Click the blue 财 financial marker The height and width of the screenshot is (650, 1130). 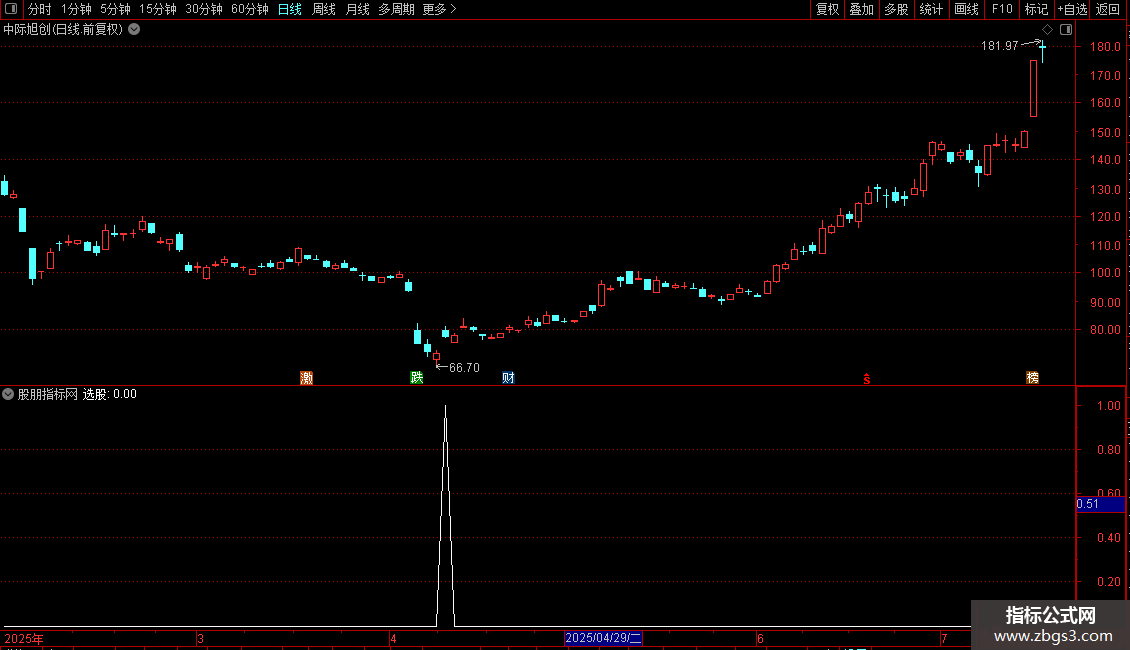(508, 378)
